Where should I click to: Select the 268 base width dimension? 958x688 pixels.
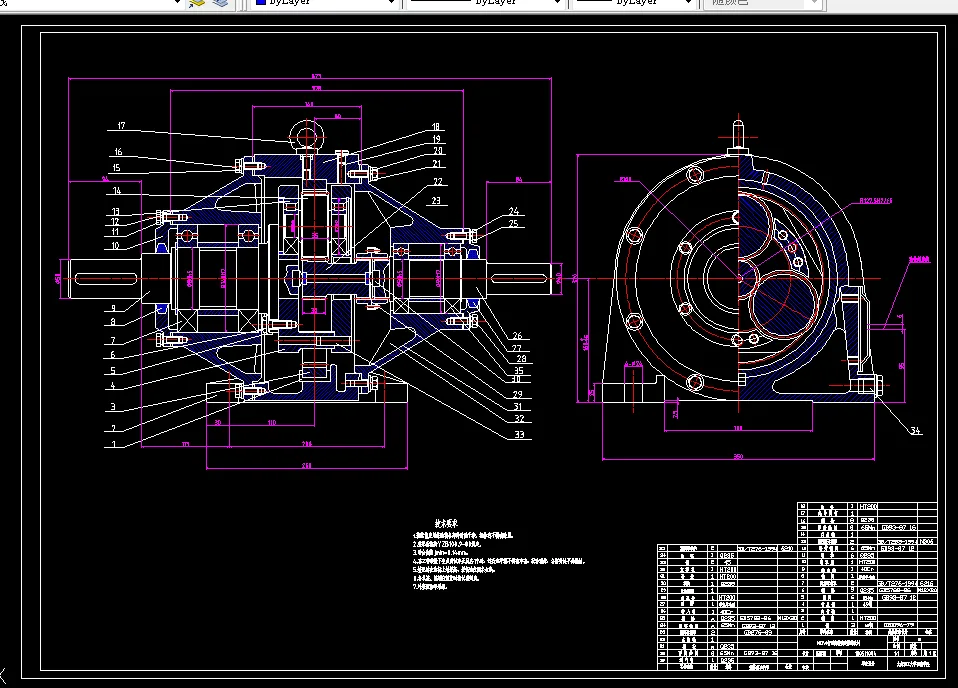(x=307, y=466)
